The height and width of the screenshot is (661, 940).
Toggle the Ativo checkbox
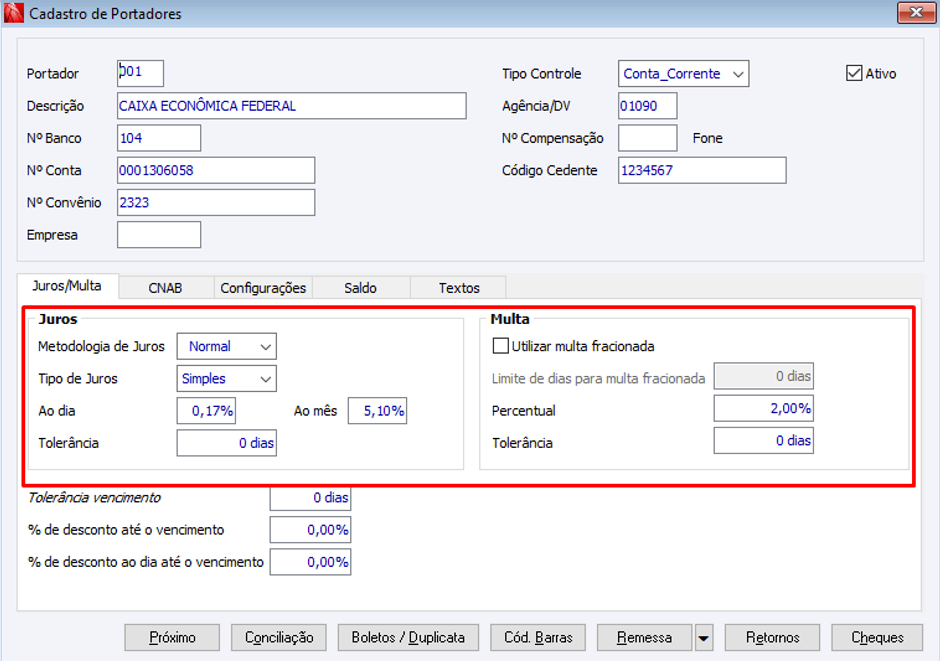tap(854, 73)
